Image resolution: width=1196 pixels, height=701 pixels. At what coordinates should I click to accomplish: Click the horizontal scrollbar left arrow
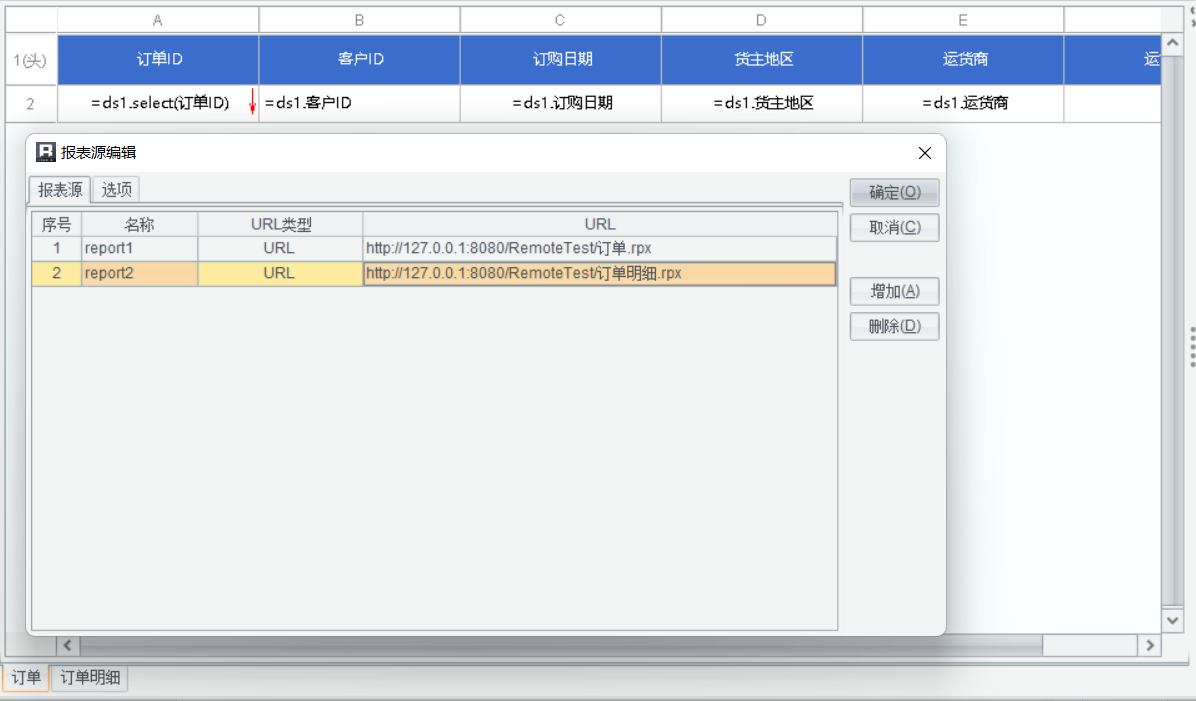click(x=68, y=645)
